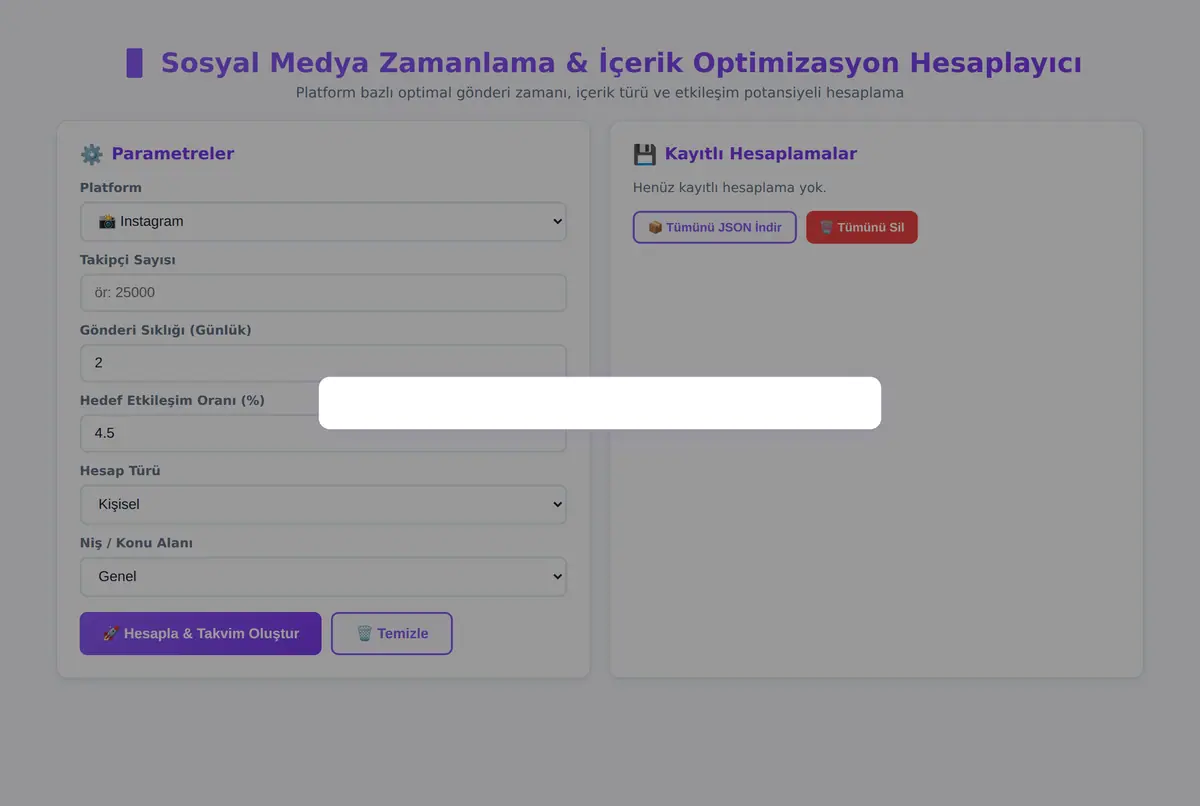
Task: Click the Niş / Konu Alanı label
Action: [136, 543]
